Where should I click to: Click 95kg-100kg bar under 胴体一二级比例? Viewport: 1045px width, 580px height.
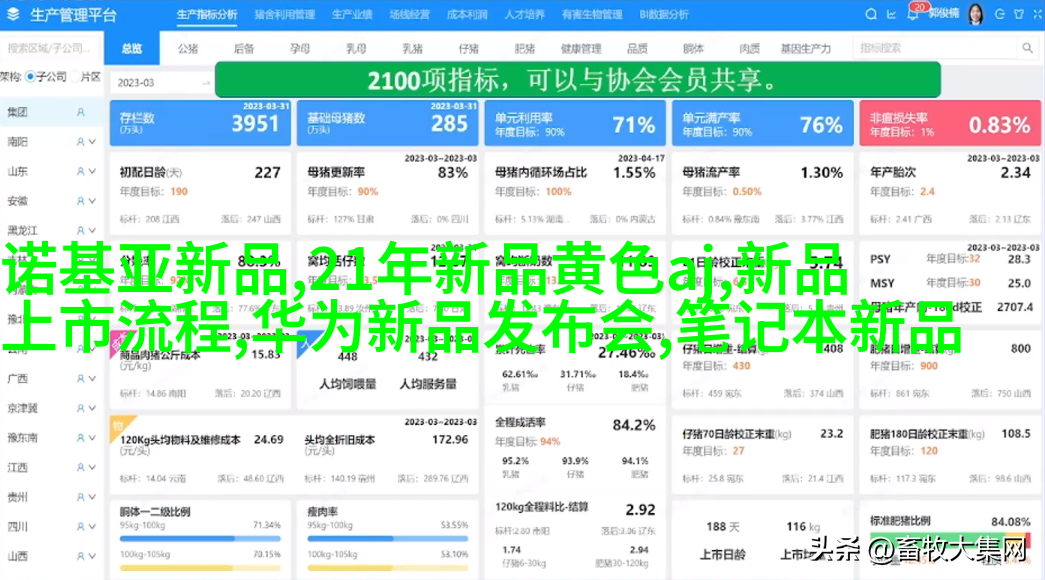click(x=200, y=538)
